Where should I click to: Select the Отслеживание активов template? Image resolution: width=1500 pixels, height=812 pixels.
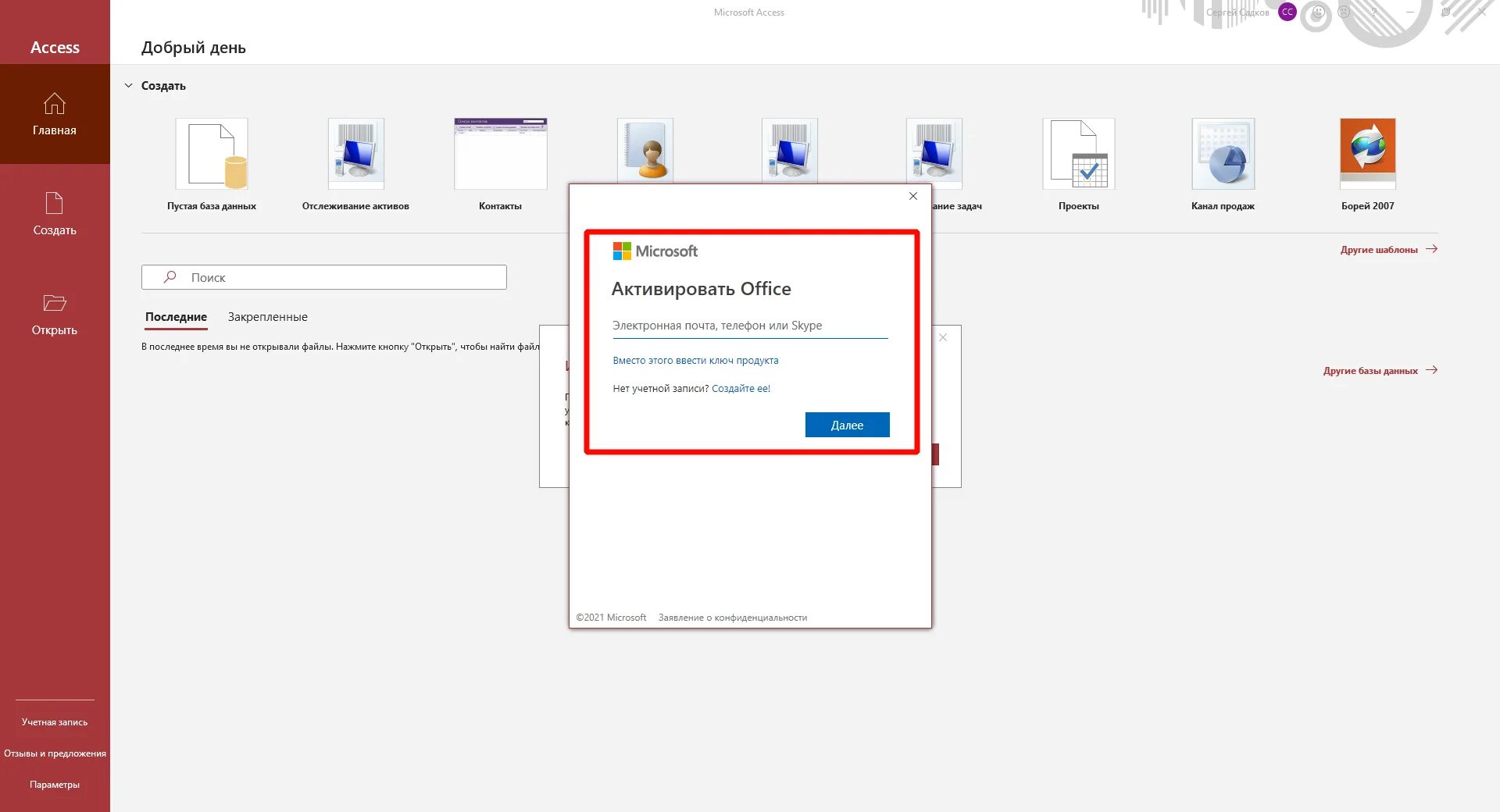coord(355,154)
